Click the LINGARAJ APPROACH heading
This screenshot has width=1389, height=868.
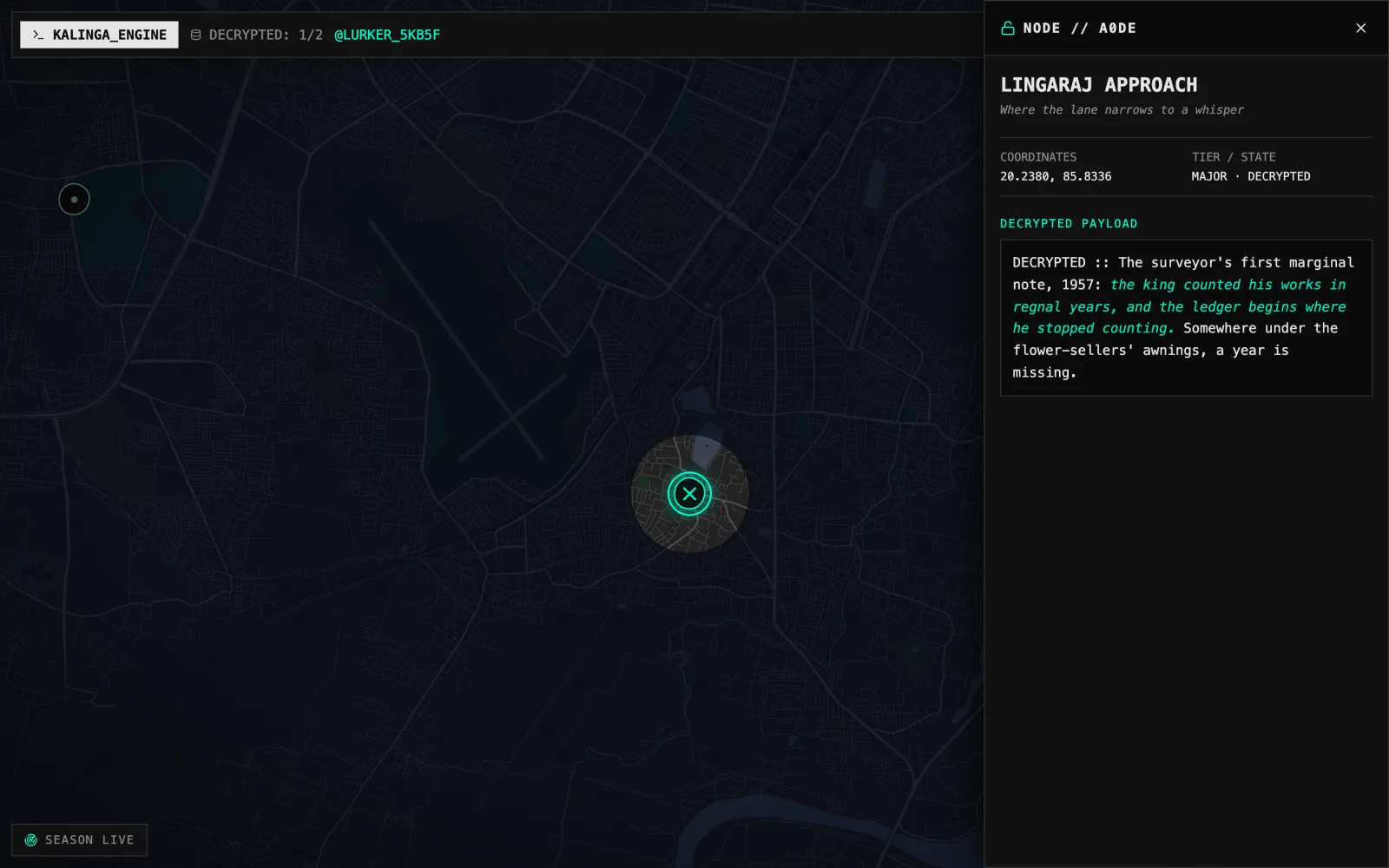[1098, 85]
